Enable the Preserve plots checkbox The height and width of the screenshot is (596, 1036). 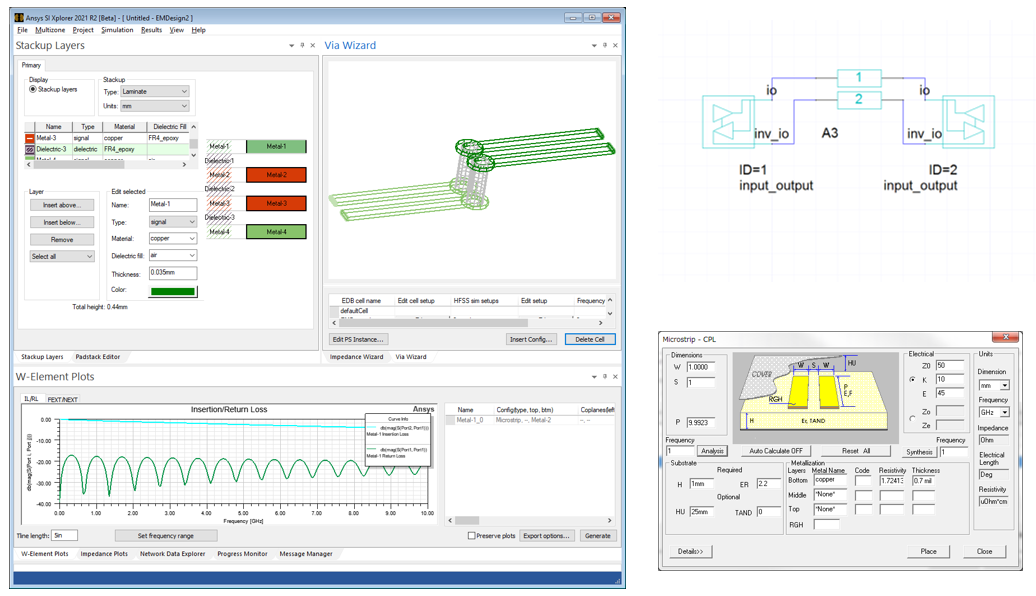[x=471, y=536]
